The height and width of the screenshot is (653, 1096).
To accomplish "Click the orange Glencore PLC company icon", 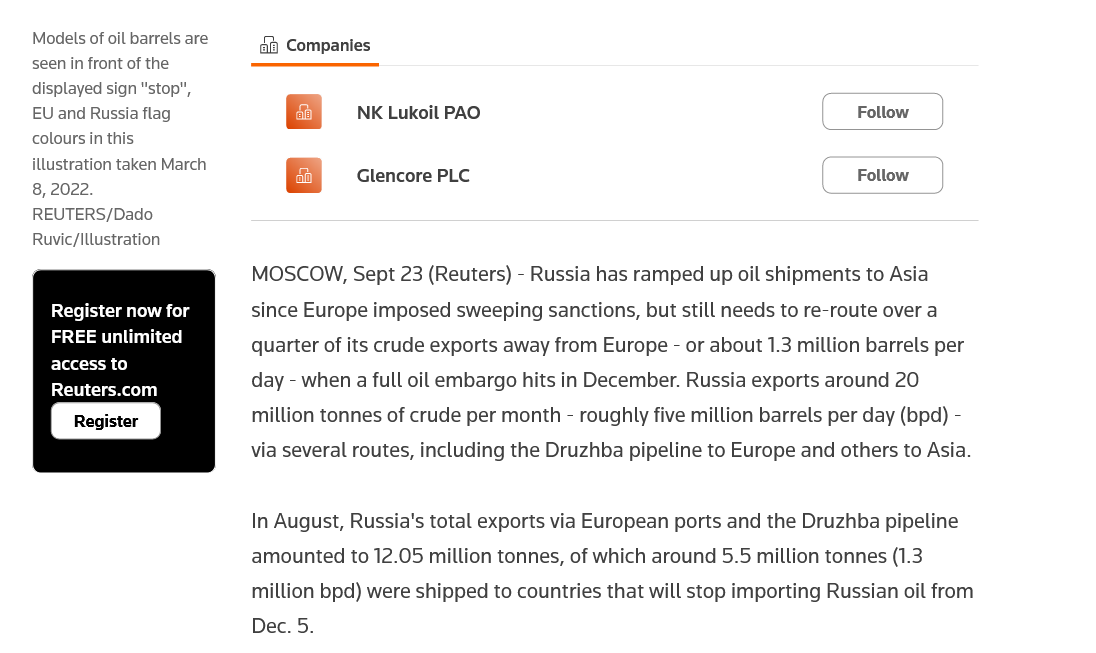I will 304,175.
